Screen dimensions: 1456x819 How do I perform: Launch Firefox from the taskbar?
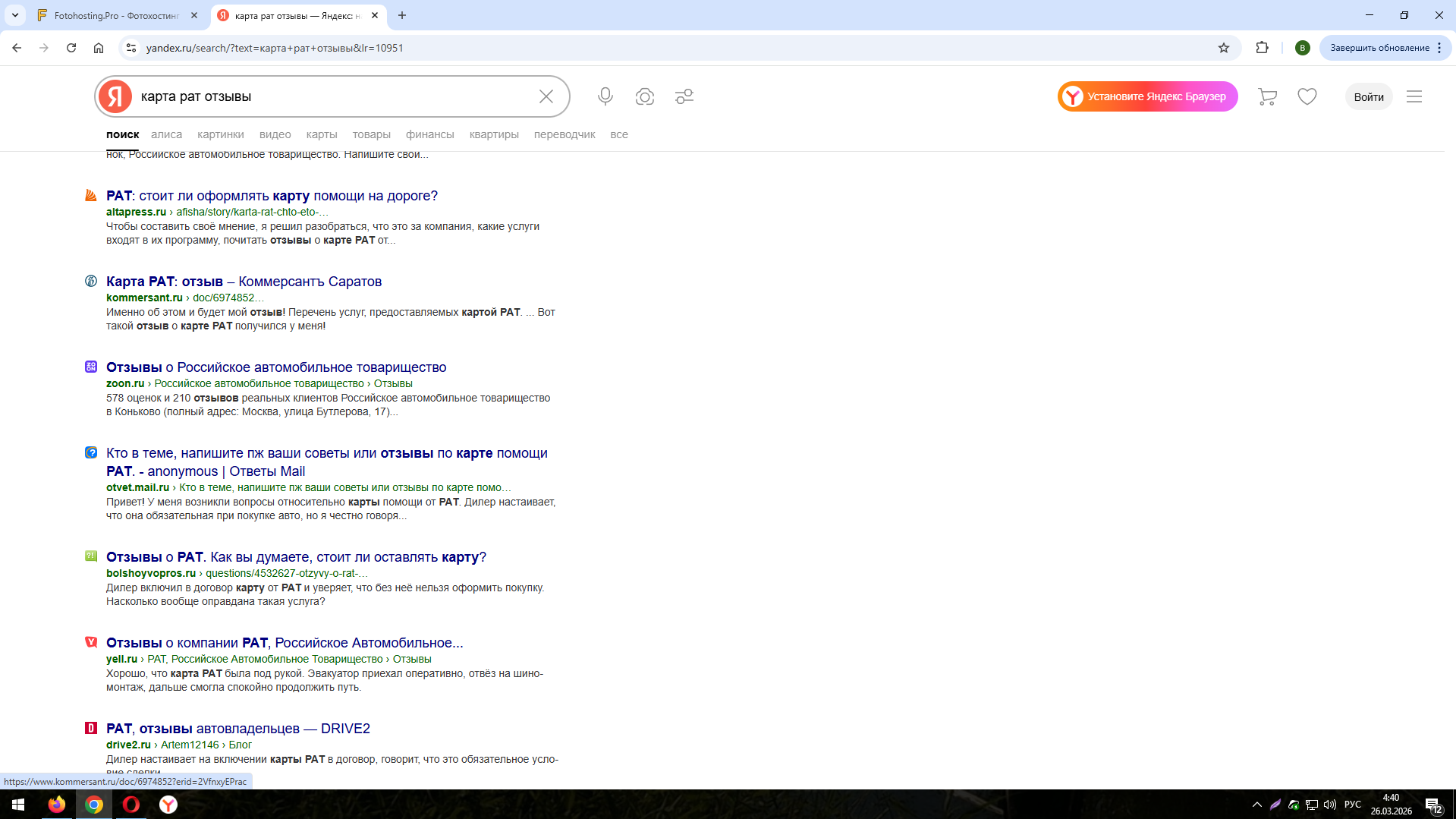tap(57, 805)
